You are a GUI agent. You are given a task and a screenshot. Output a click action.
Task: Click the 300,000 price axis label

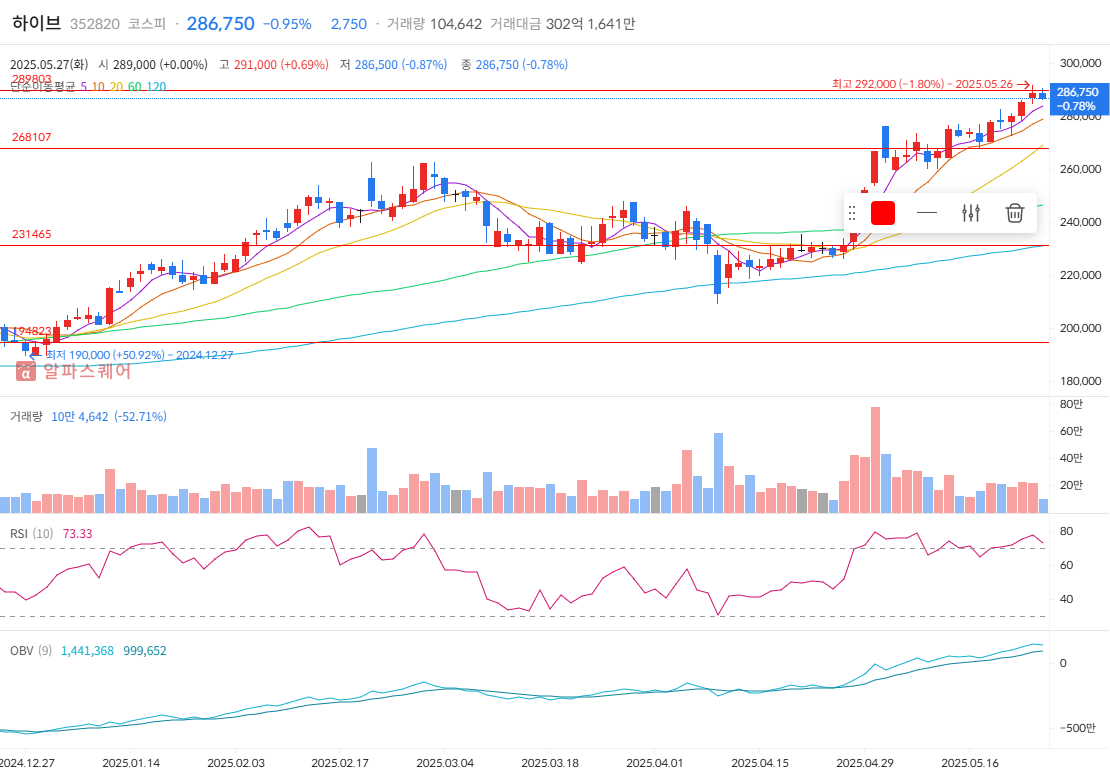click(x=1080, y=63)
